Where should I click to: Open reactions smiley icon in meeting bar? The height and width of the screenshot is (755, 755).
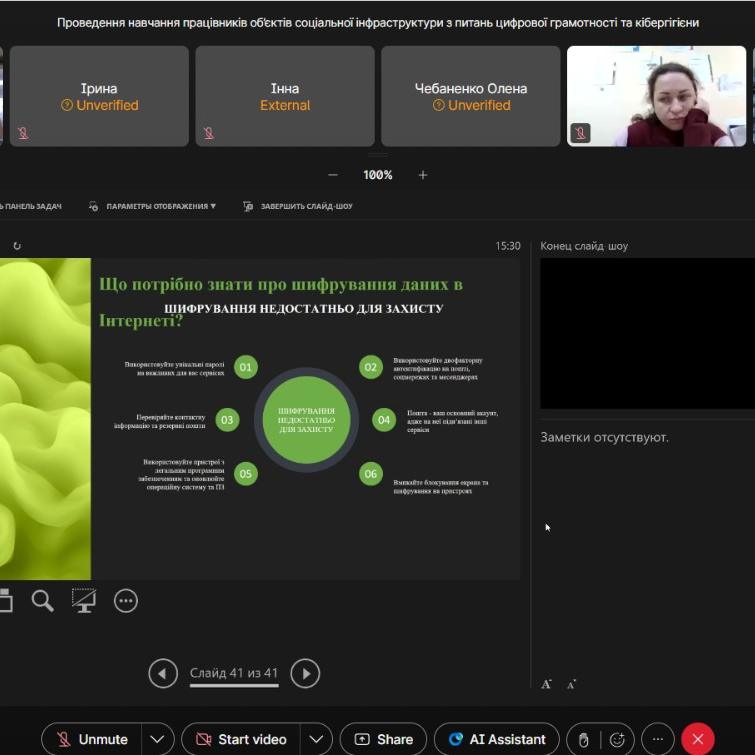(617, 739)
